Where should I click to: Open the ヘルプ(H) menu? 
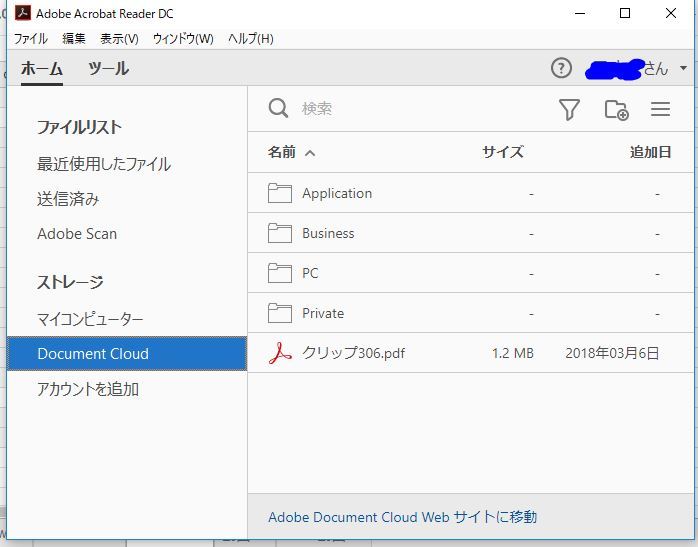pyautogui.click(x=251, y=39)
